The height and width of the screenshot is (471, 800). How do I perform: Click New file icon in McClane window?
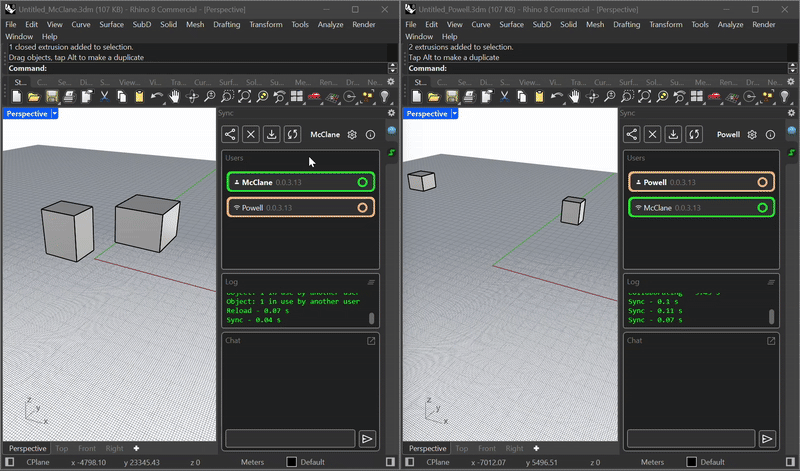pyautogui.click(x=16, y=96)
